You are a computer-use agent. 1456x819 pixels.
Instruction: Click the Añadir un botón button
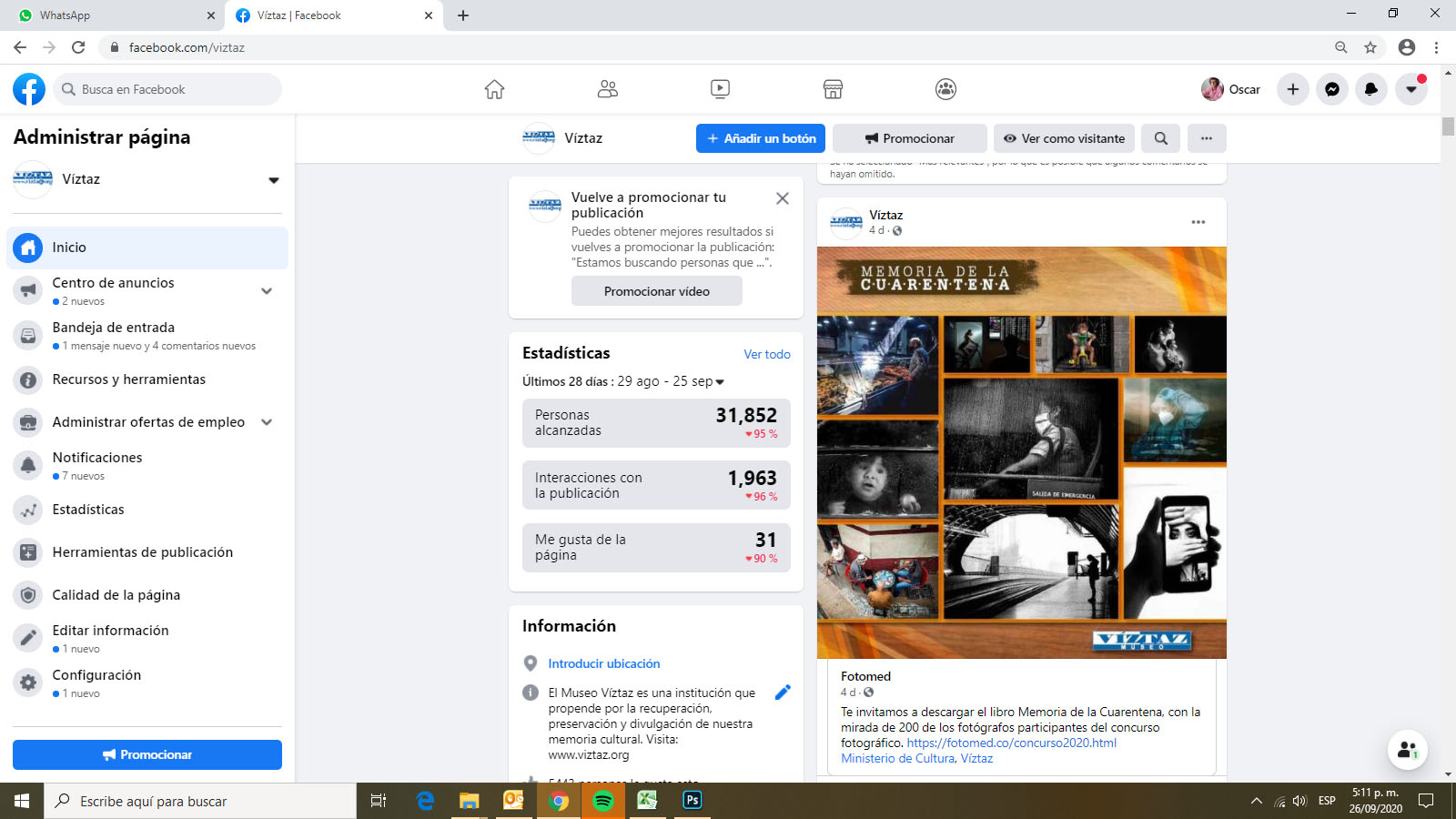(x=761, y=138)
